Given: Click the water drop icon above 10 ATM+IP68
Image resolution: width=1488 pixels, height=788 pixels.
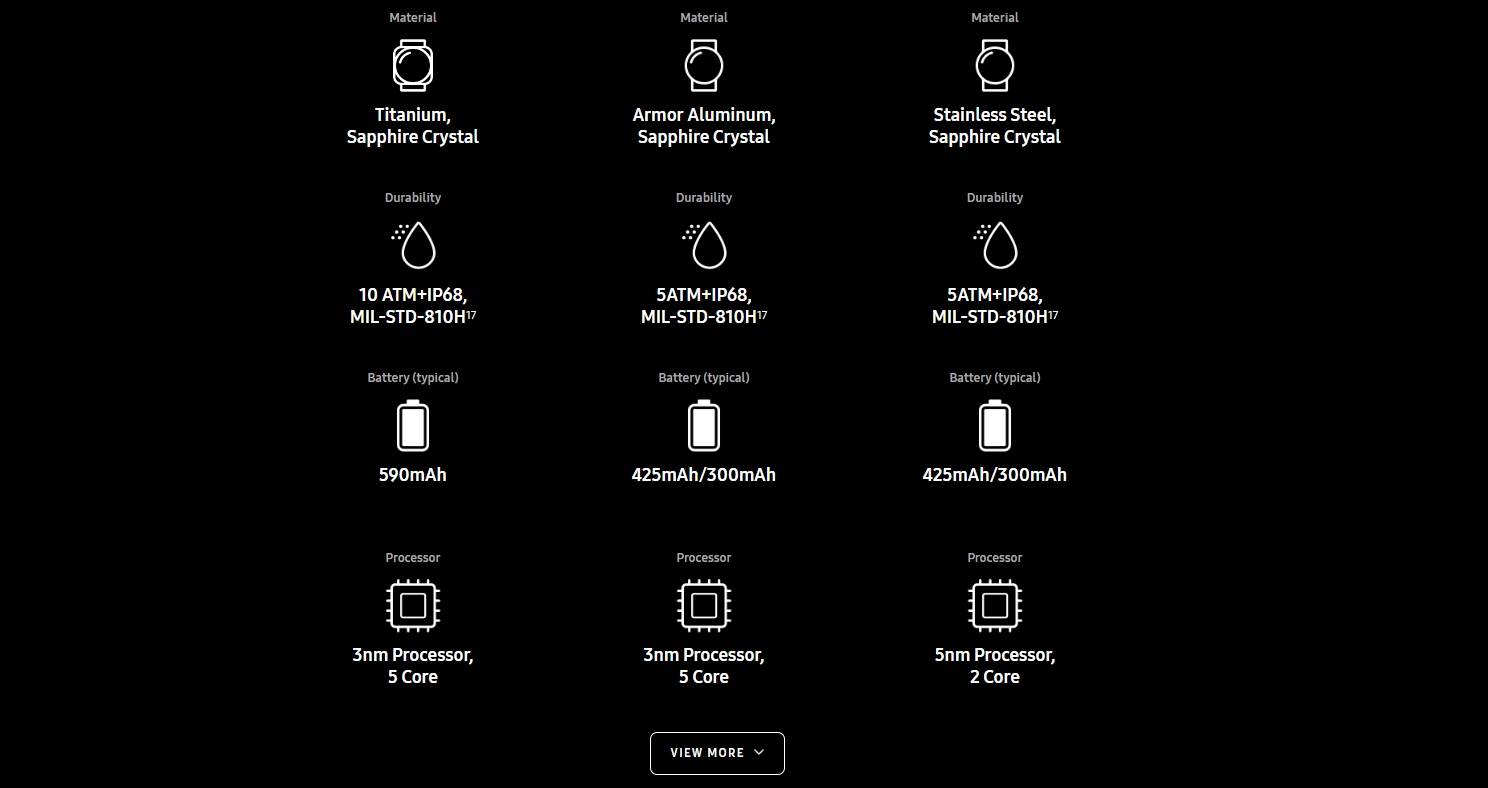Looking at the screenshot, I should coord(413,245).
